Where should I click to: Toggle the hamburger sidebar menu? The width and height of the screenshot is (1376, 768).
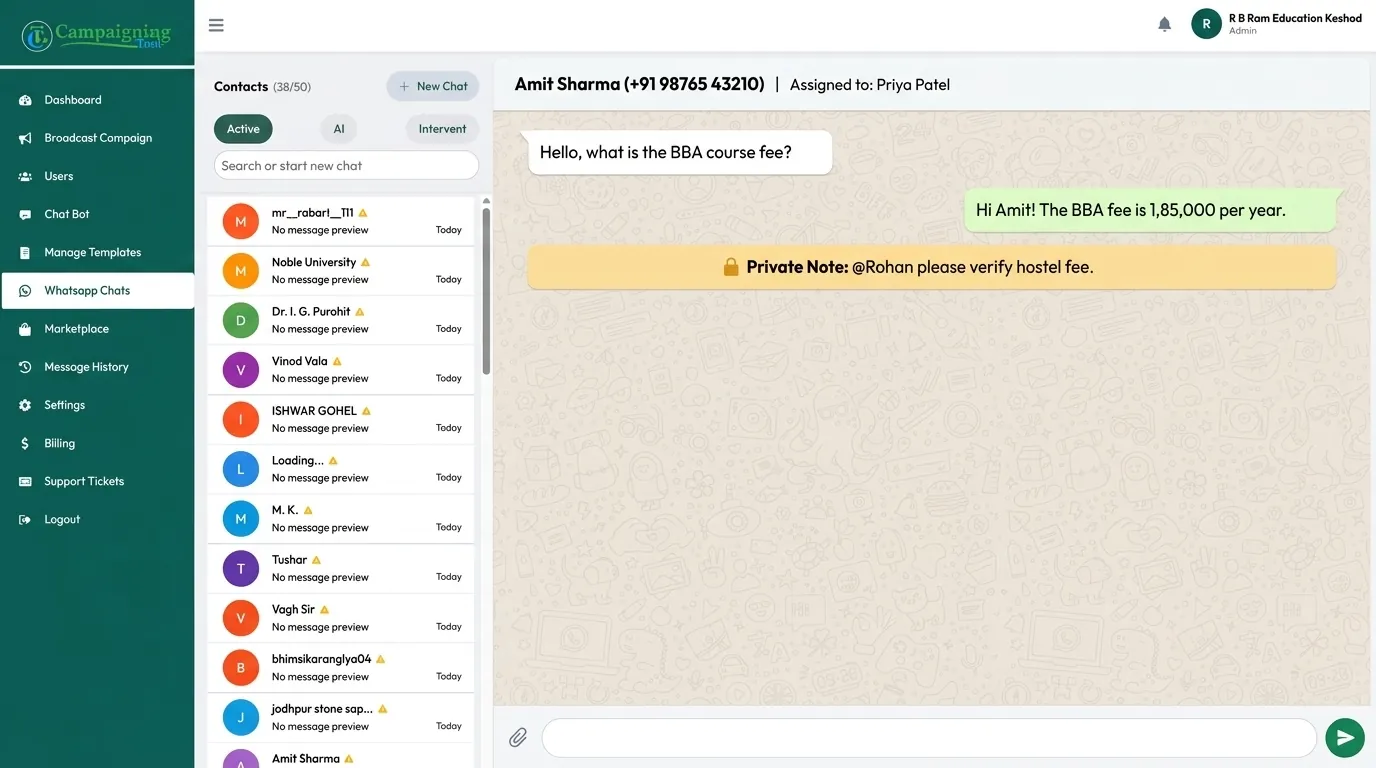[216, 25]
